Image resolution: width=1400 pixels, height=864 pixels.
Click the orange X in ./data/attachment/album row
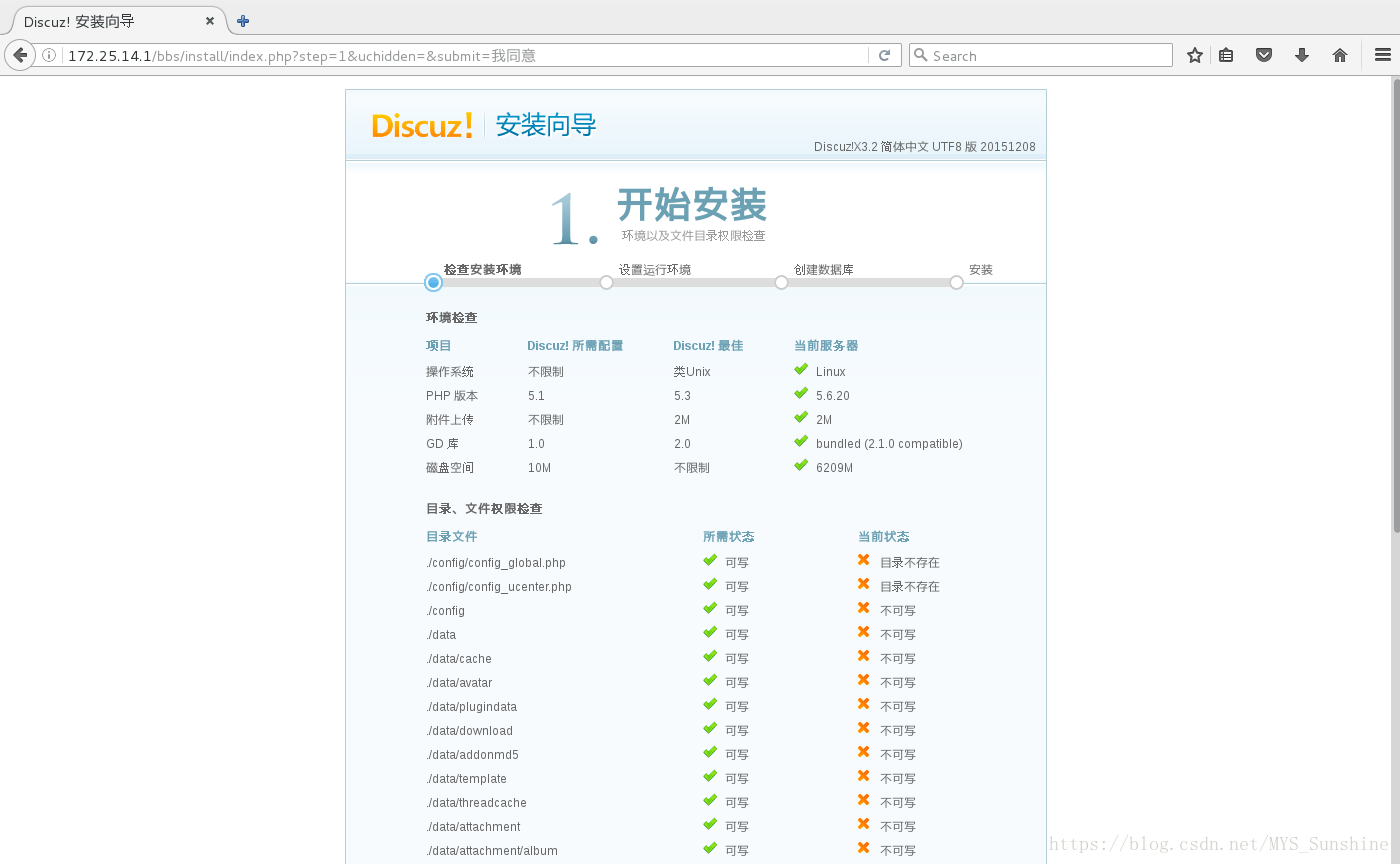(x=863, y=848)
